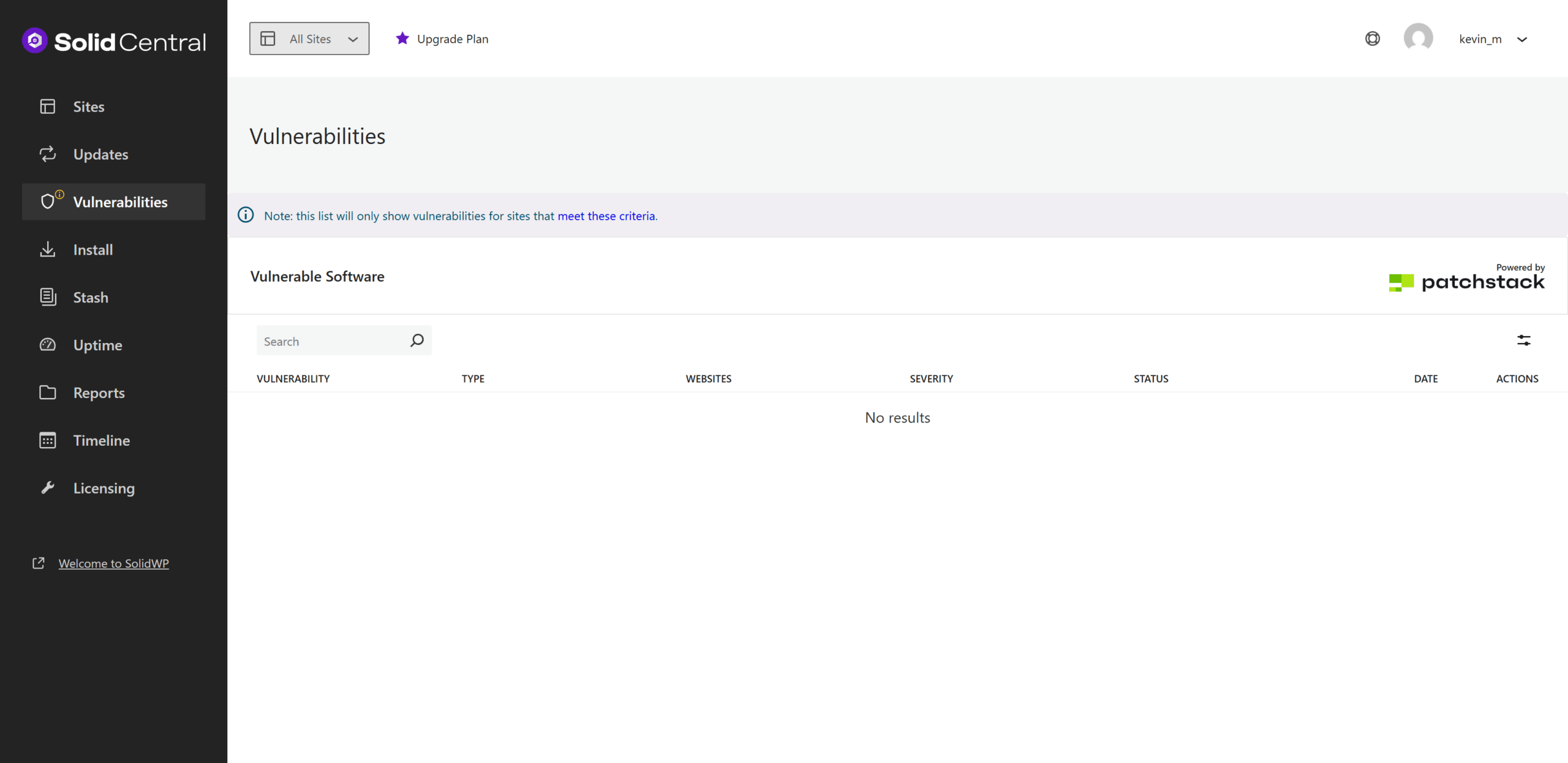Select the Stash icon in sidebar
The width and height of the screenshot is (1568, 763).
[48, 297]
